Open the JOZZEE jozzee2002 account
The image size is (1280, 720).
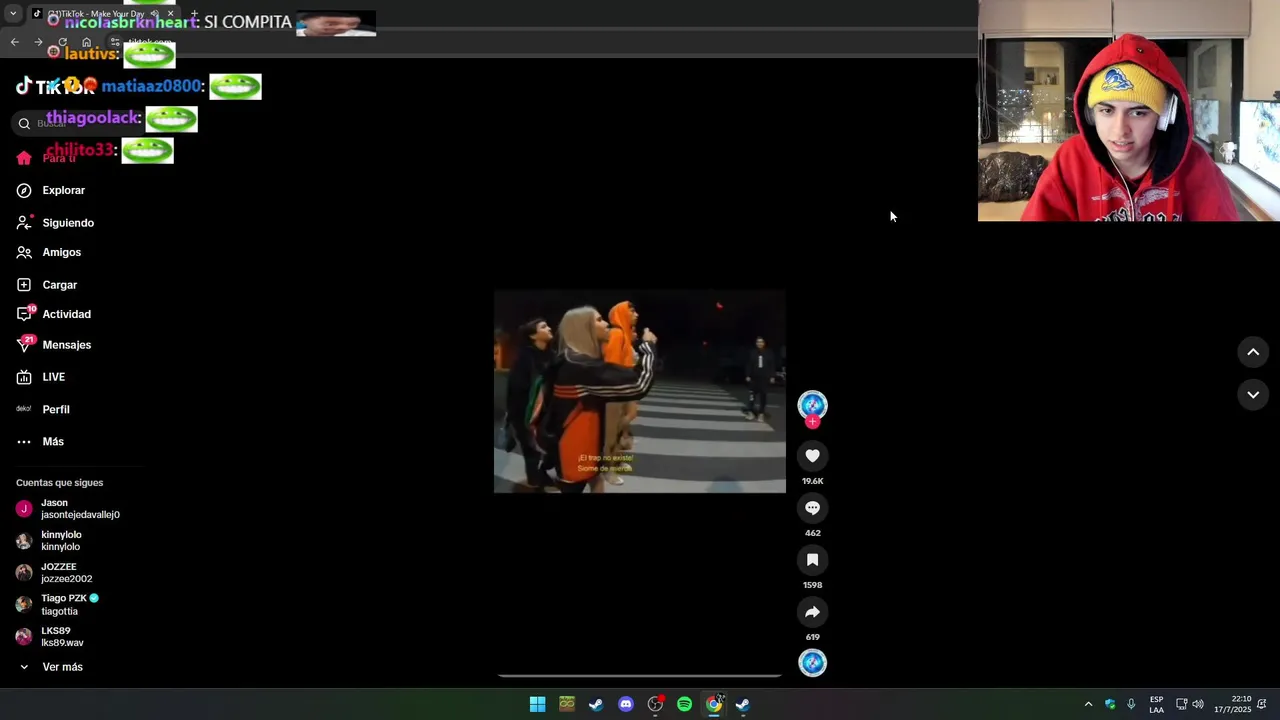(55, 573)
